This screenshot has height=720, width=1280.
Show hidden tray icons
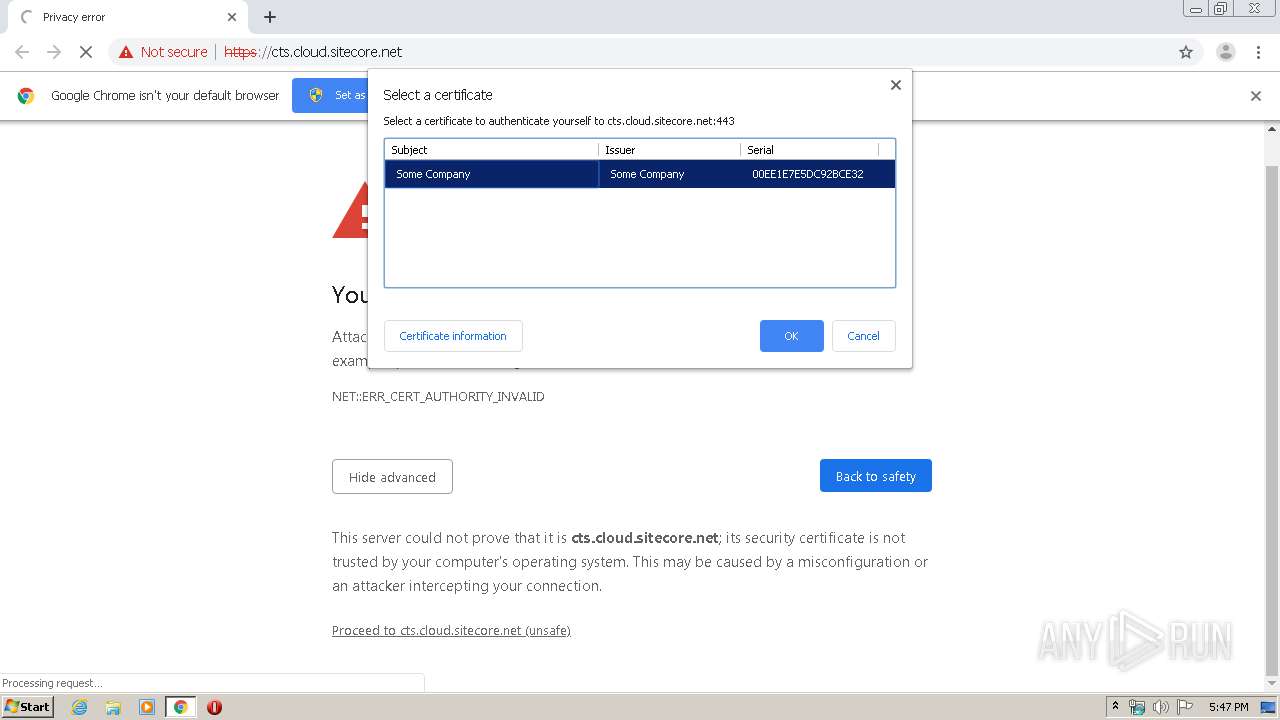1115,707
